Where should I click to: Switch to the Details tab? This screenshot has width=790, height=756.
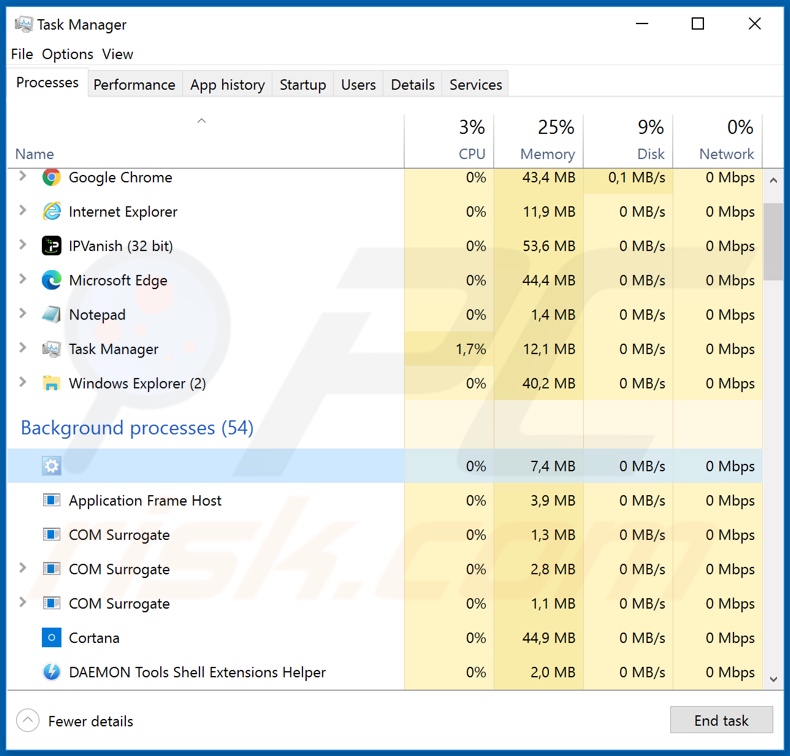coord(413,84)
